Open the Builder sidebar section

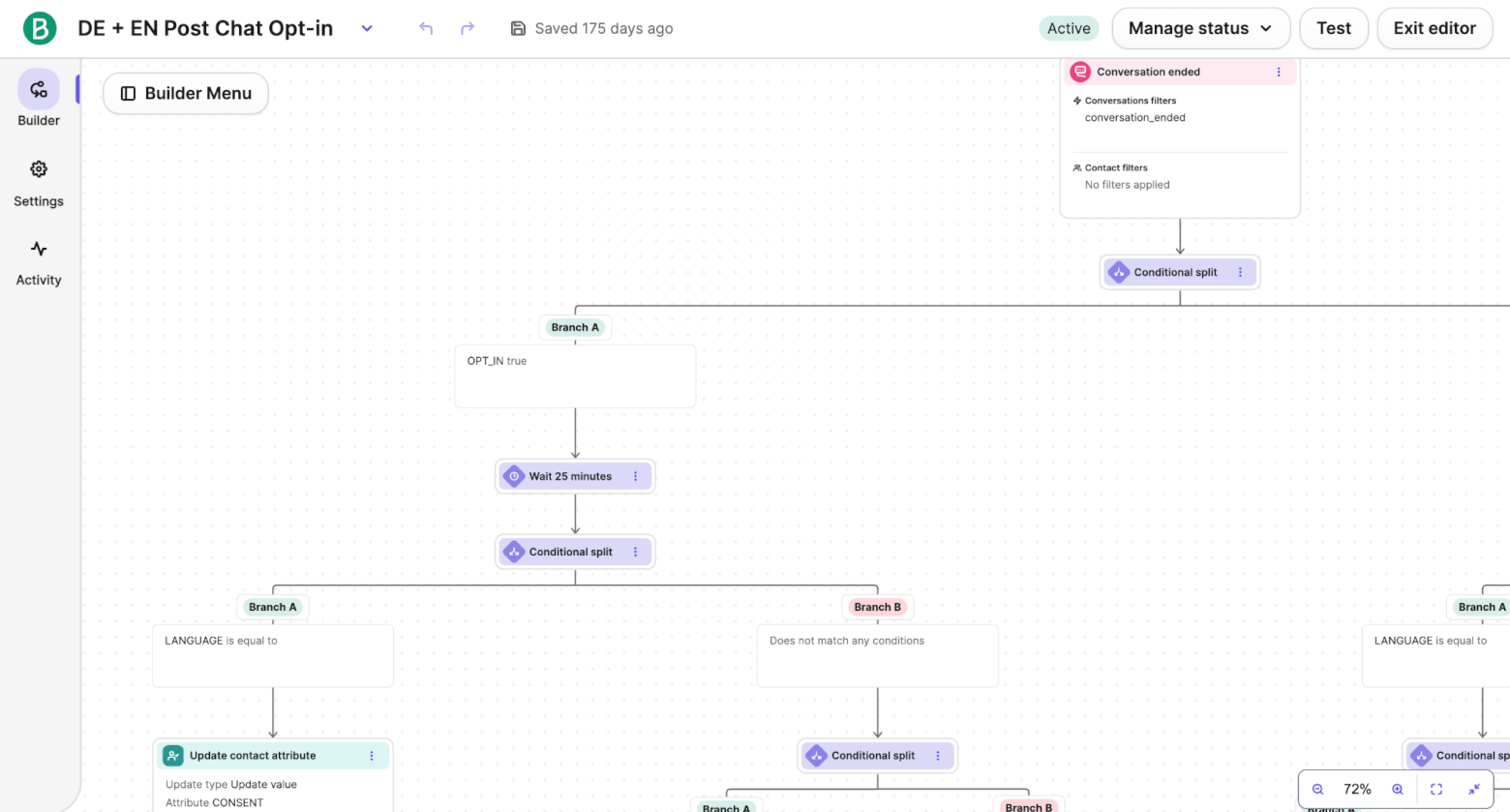pos(39,99)
